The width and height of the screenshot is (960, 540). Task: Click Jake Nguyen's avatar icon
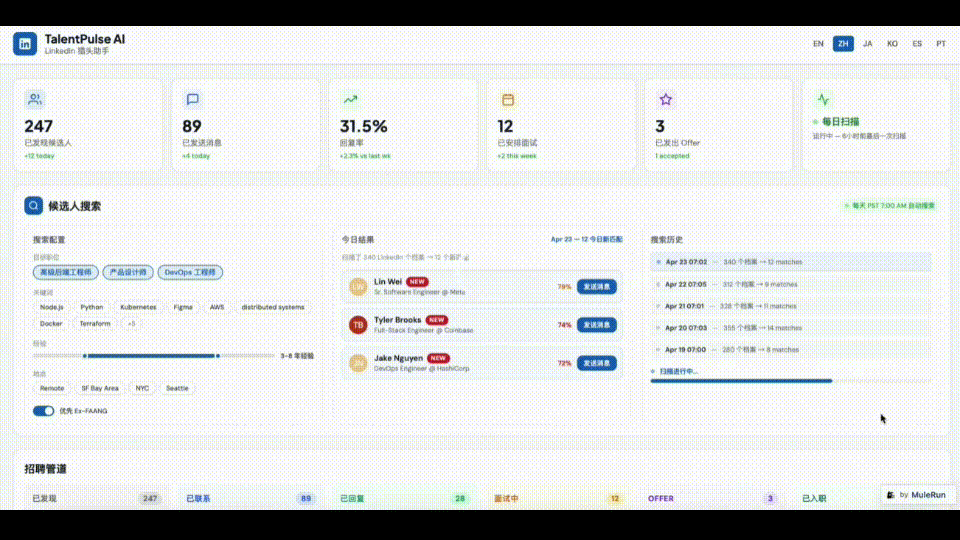[358, 363]
